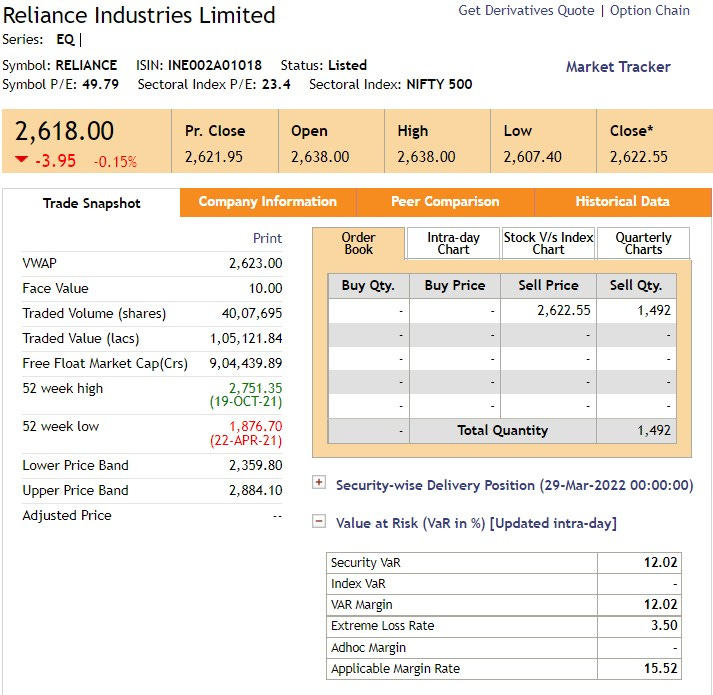Click 52 week low 1,876.70
This screenshot has width=713, height=695.
coord(256,426)
